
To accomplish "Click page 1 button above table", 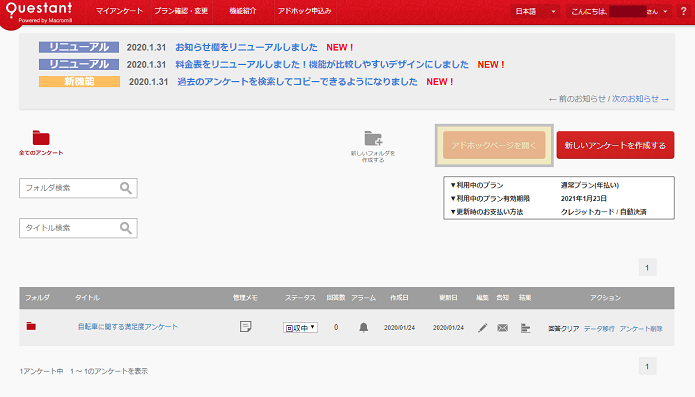I will click(648, 267).
